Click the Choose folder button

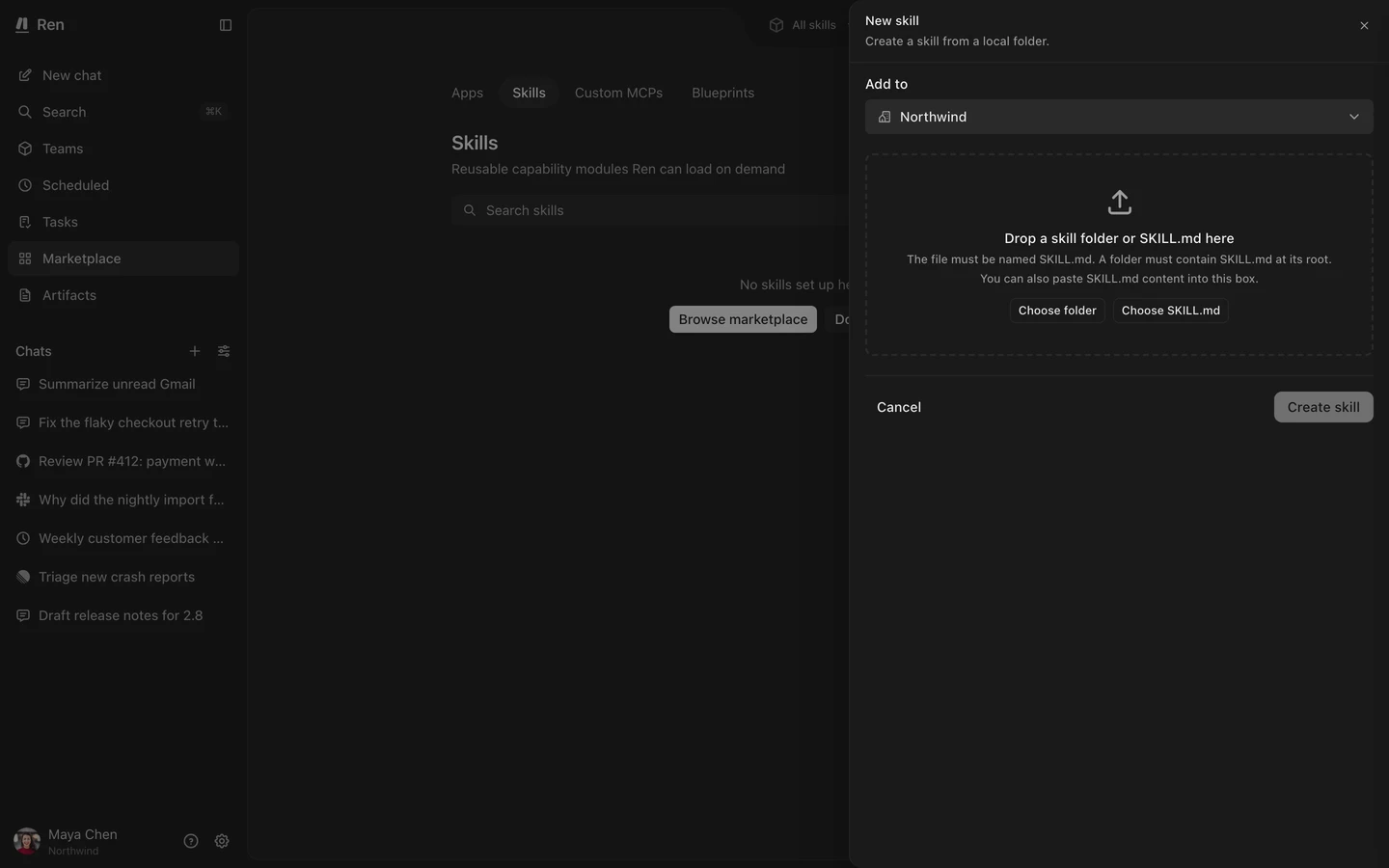pyautogui.click(x=1057, y=311)
